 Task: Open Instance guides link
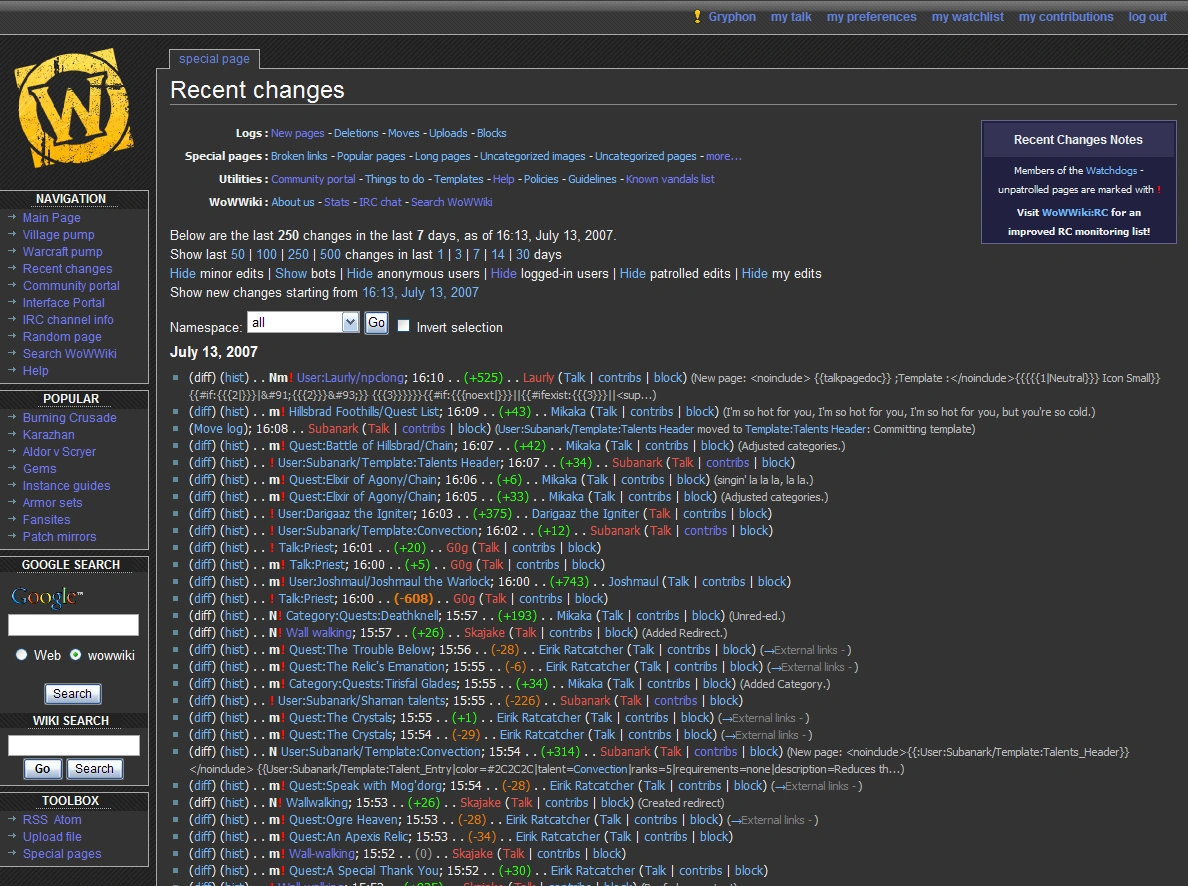67,486
